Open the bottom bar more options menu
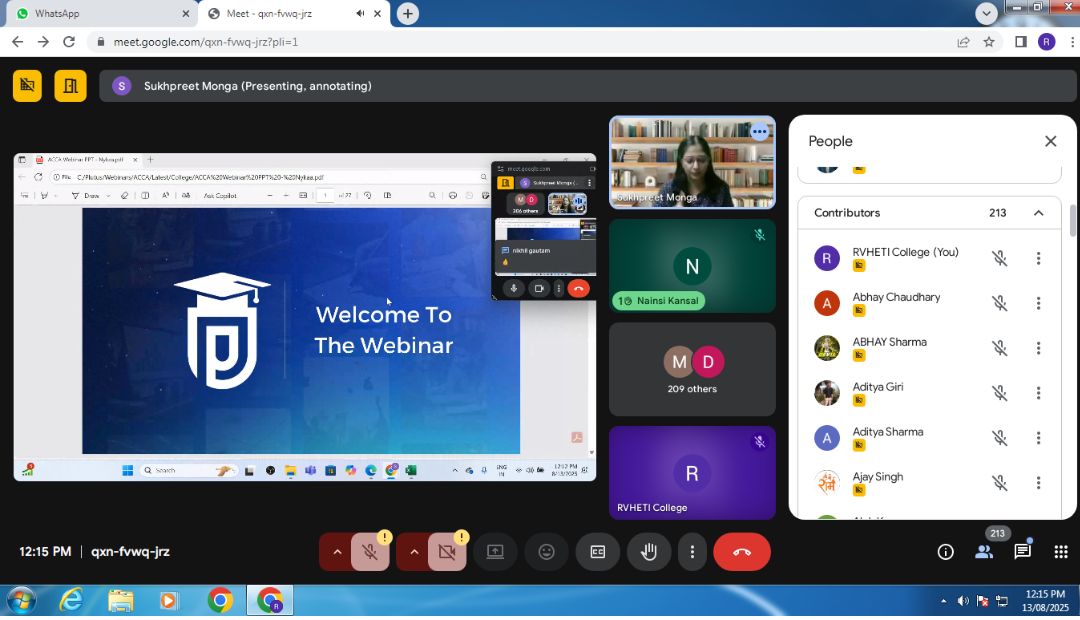The width and height of the screenshot is (1080, 620). pos(692,552)
